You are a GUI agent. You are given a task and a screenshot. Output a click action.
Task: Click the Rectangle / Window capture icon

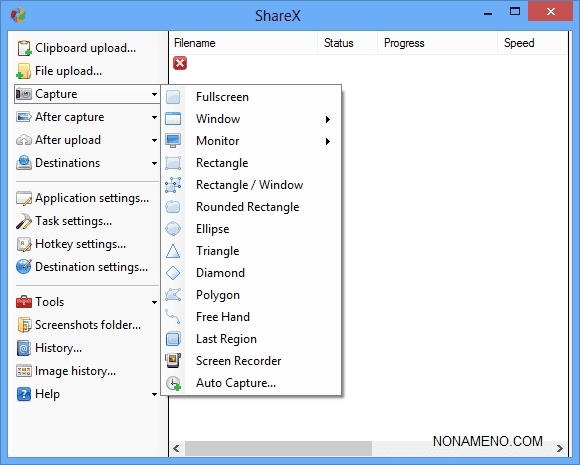pos(173,185)
